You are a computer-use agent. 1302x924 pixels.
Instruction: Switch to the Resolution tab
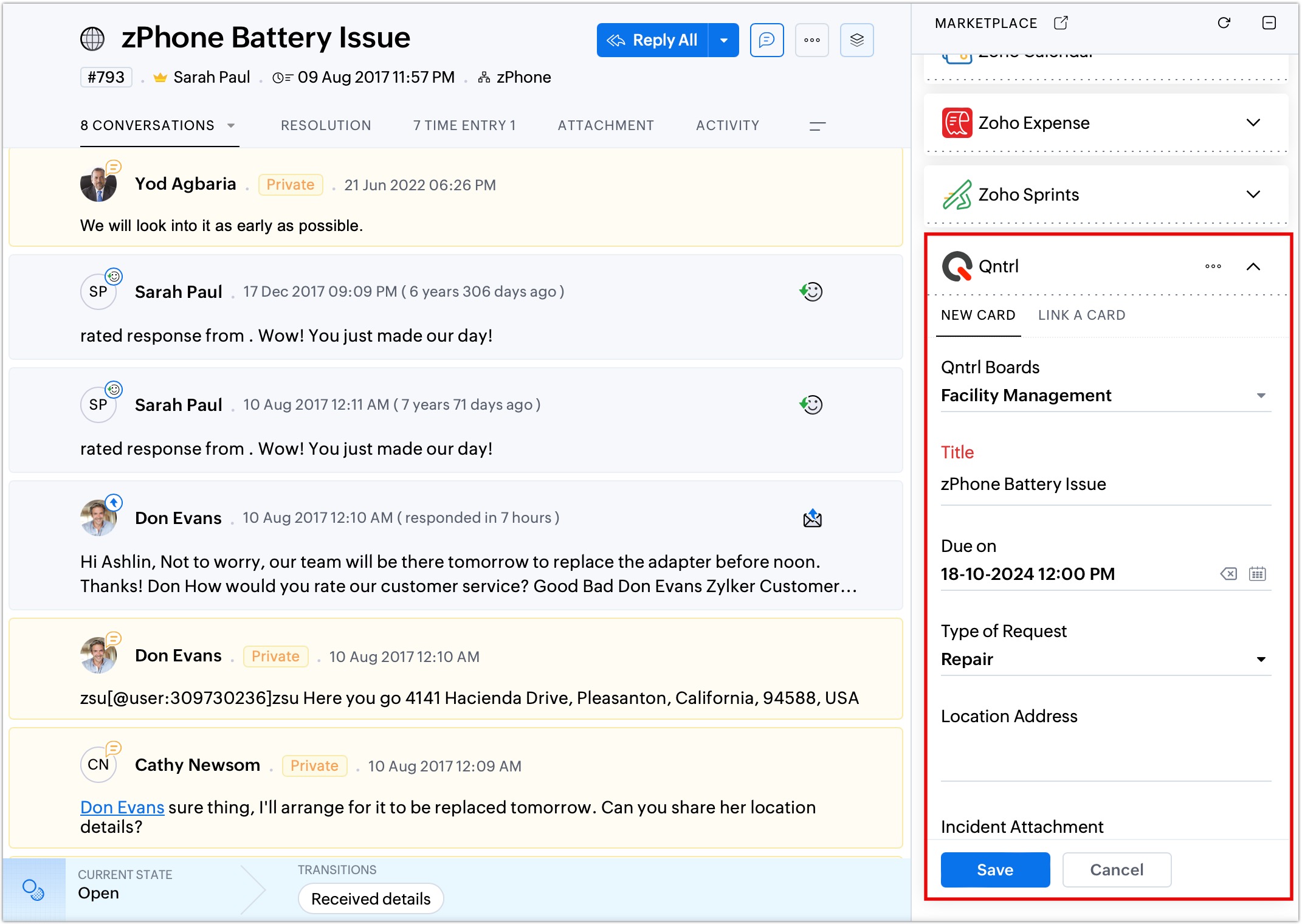click(x=325, y=125)
